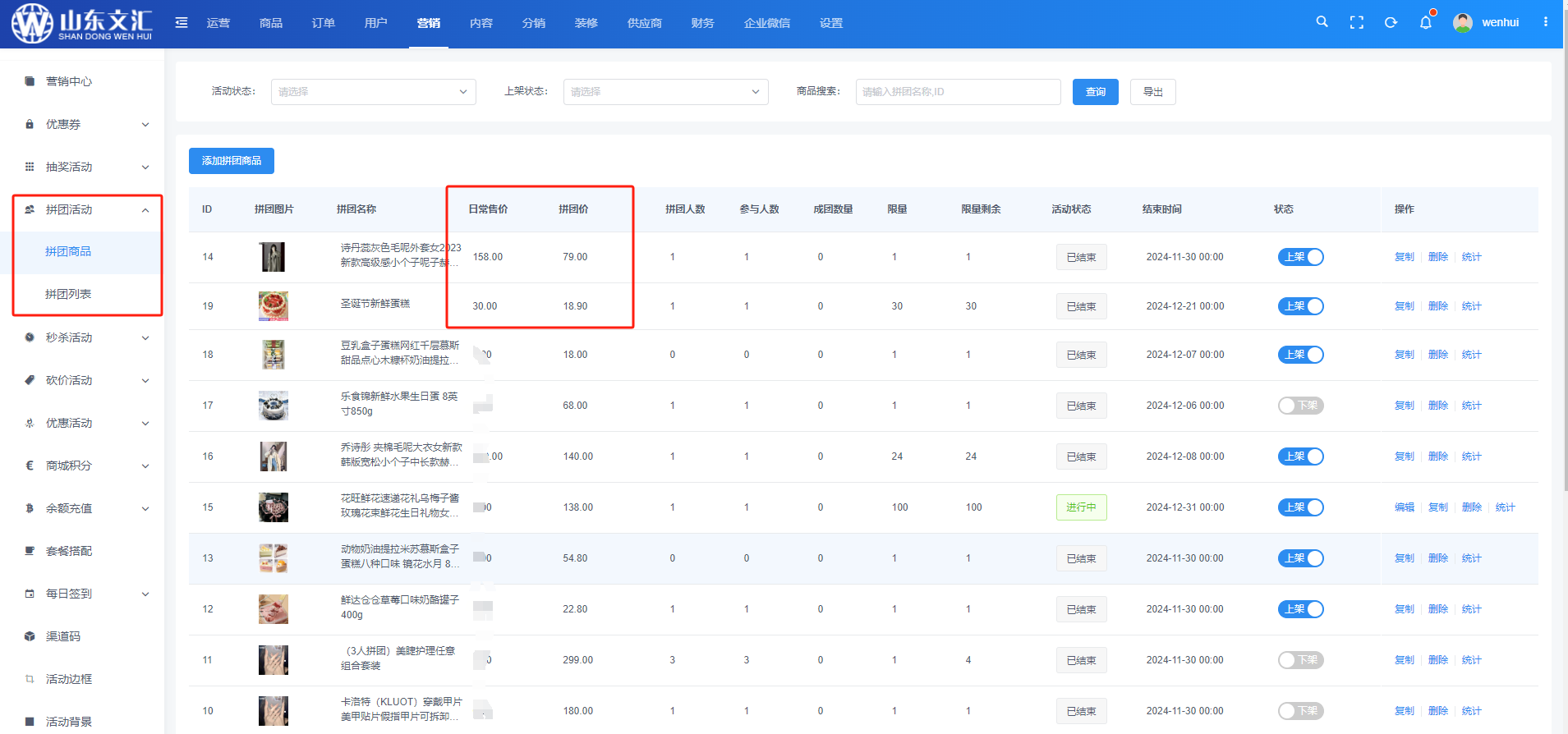
Task: Expand the 抽奖活动 sidebar menu chevron
Action: pyautogui.click(x=145, y=167)
